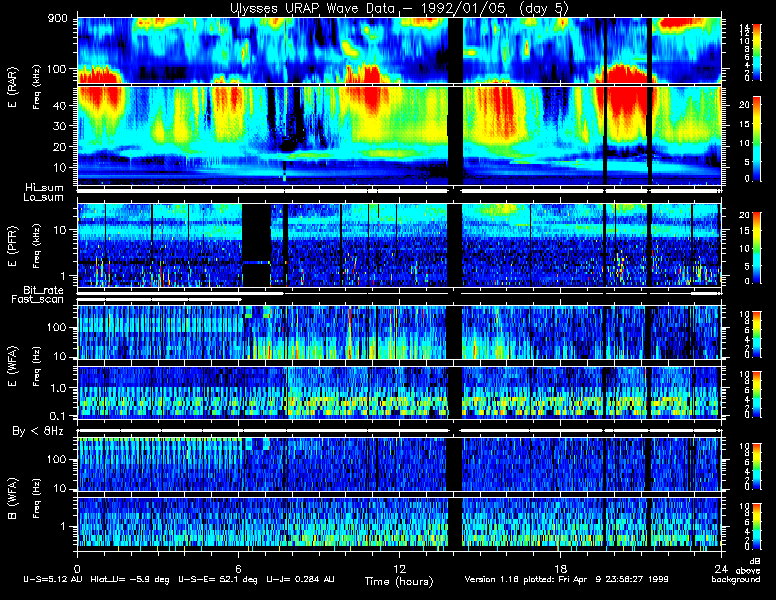Click the 'Bit_rate' status label
This screenshot has width=776, height=600.
tap(44, 290)
